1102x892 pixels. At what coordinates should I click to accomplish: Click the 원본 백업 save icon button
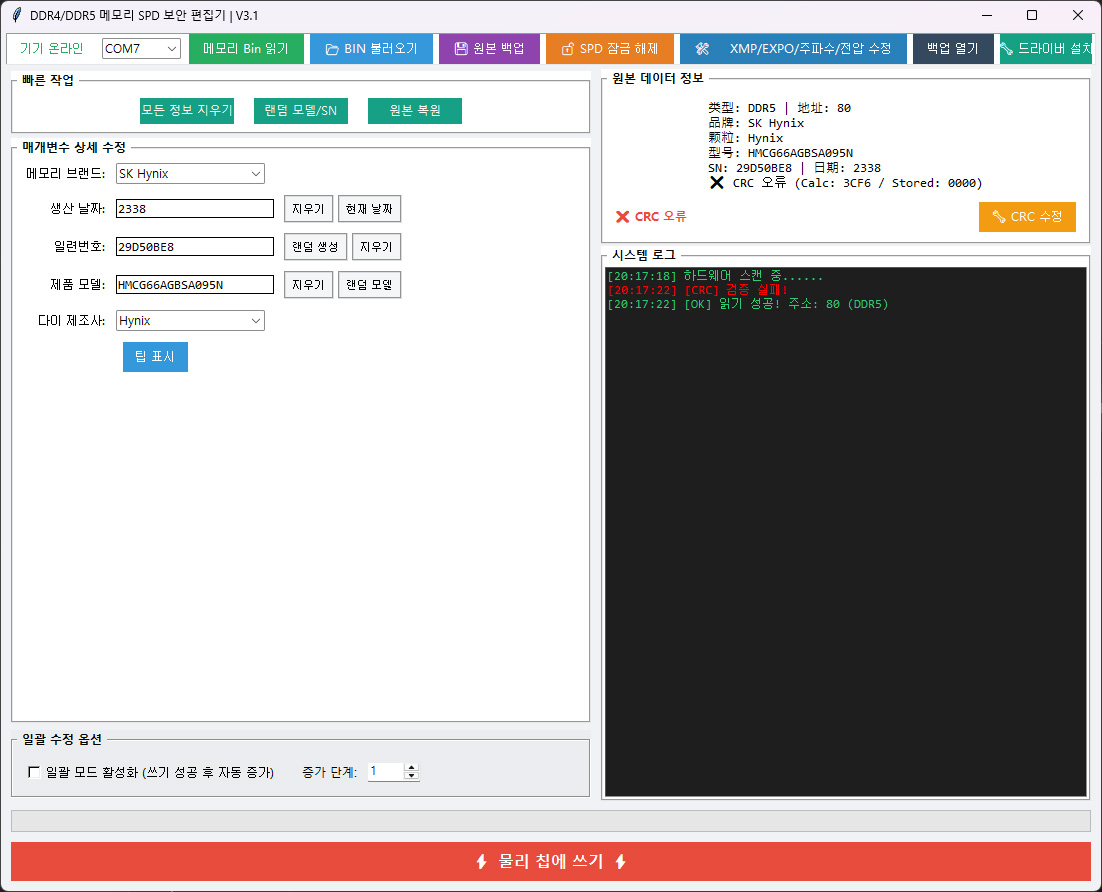tap(489, 48)
